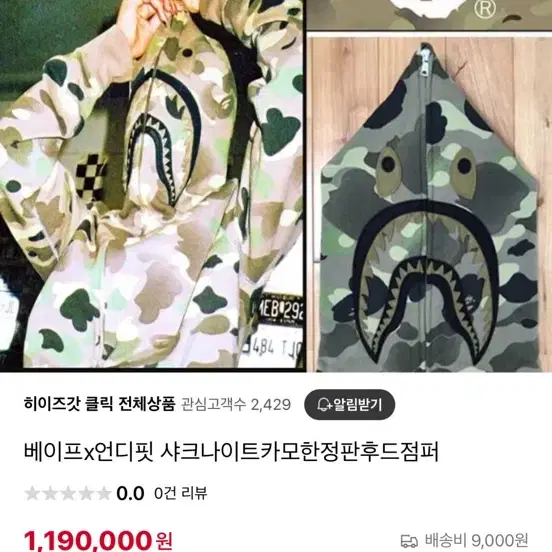
Task: Click the 1,190,000원 price
Action: click(x=98, y=541)
